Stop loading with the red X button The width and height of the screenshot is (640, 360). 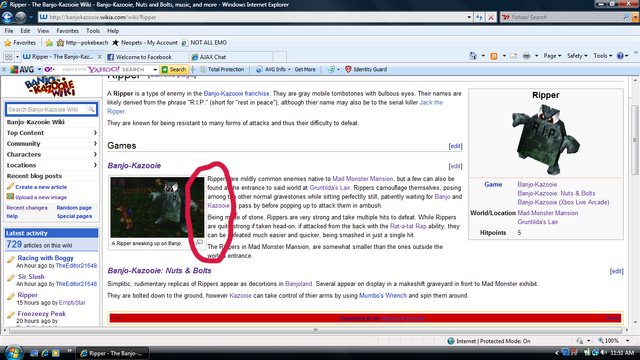[x=491, y=17]
